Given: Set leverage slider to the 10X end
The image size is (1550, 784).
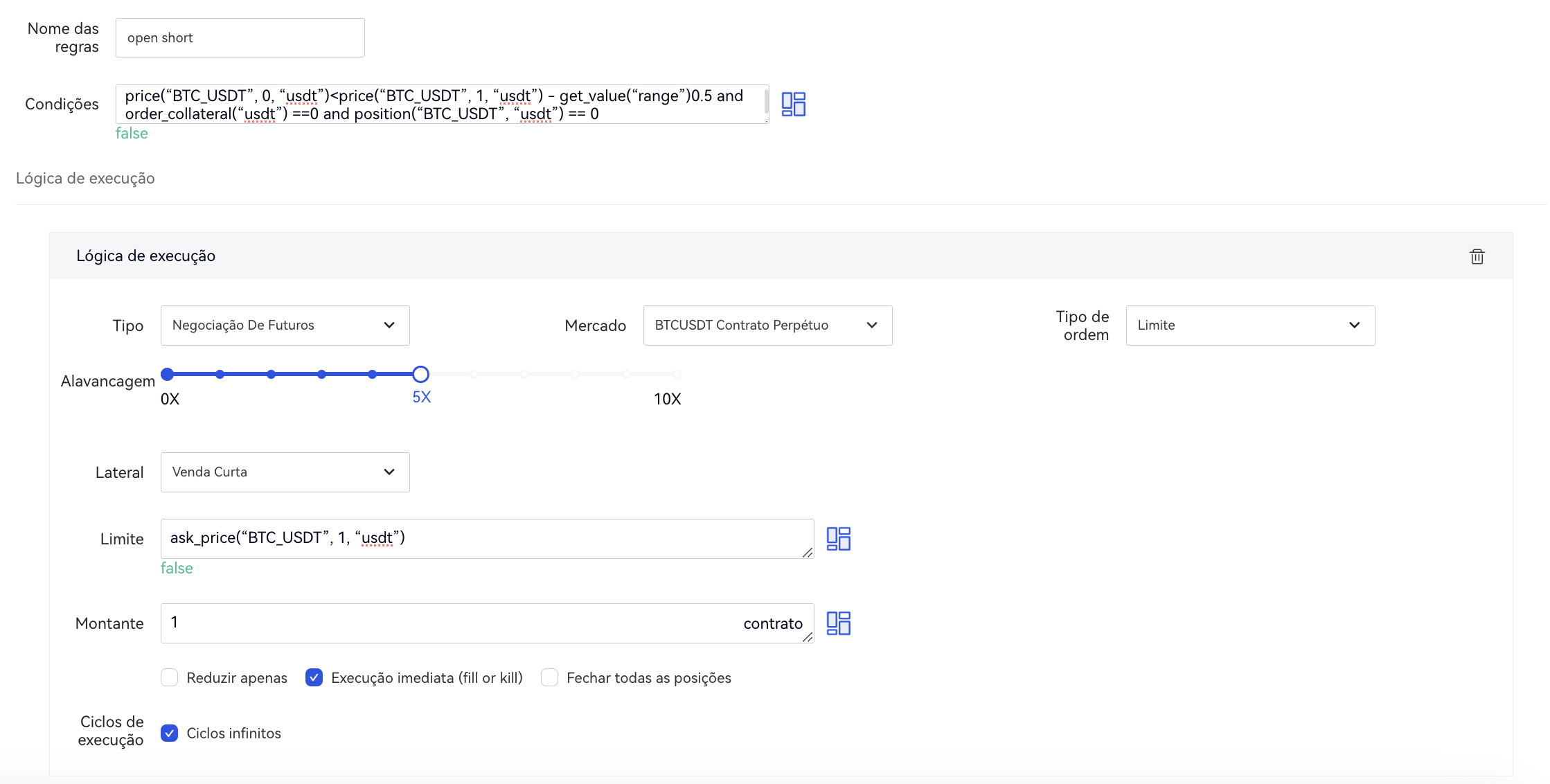Looking at the screenshot, I should click(677, 375).
